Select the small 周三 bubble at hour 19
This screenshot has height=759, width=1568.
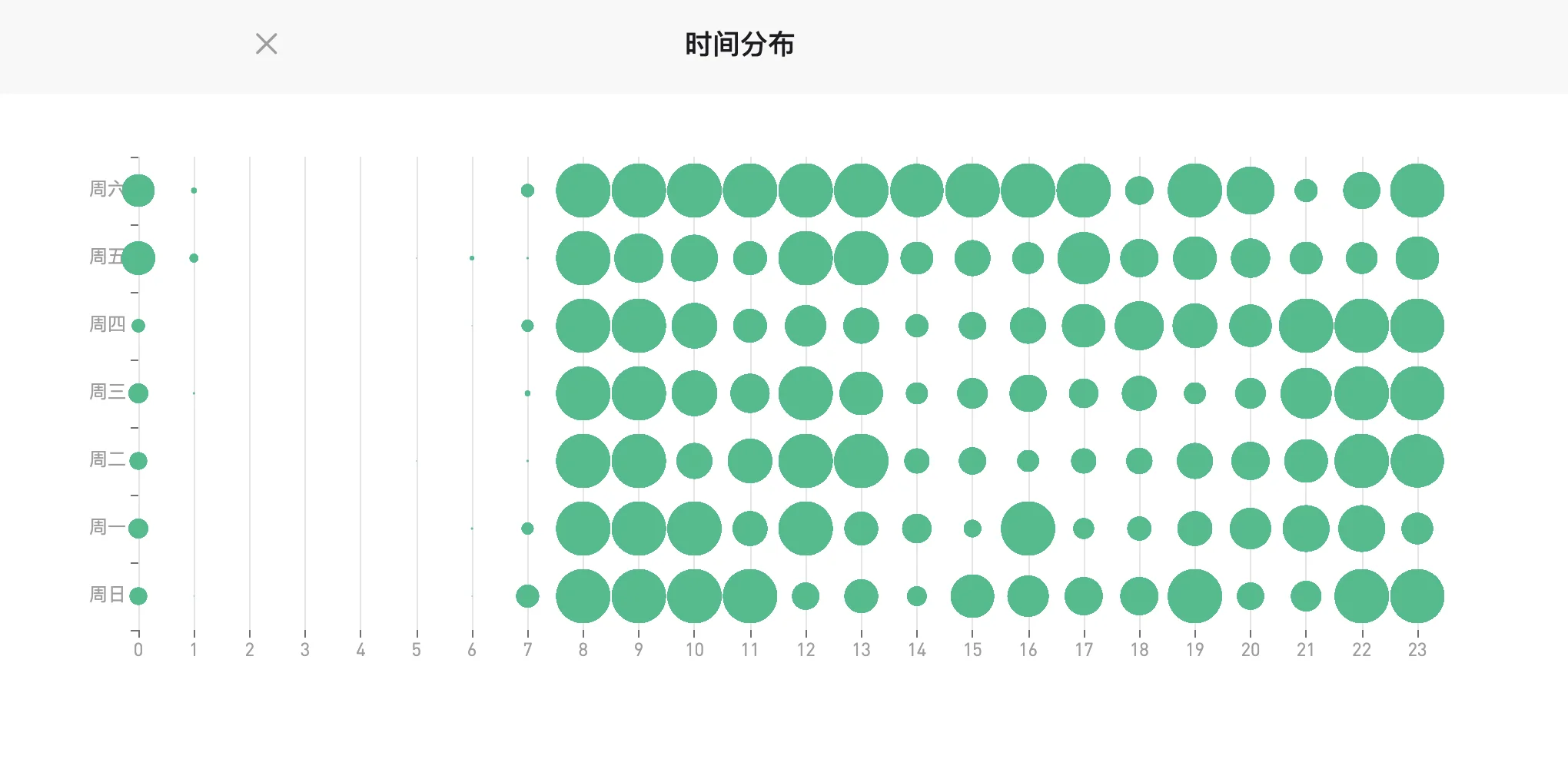click(1194, 393)
